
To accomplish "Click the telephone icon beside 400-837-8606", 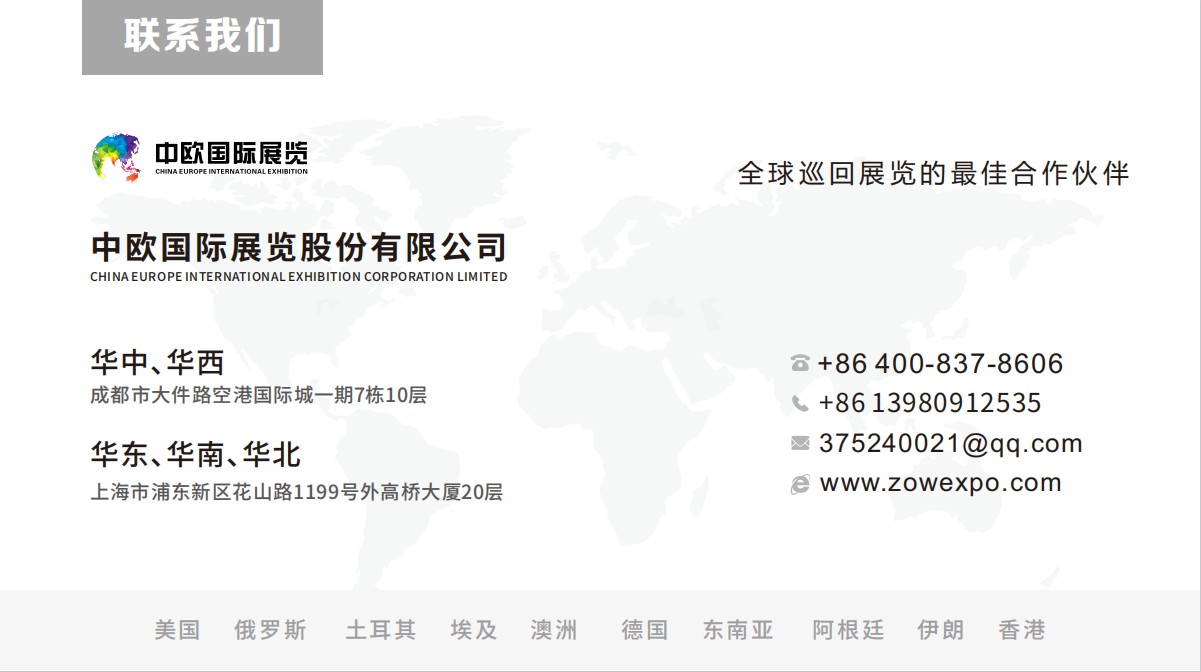I will 800,363.
